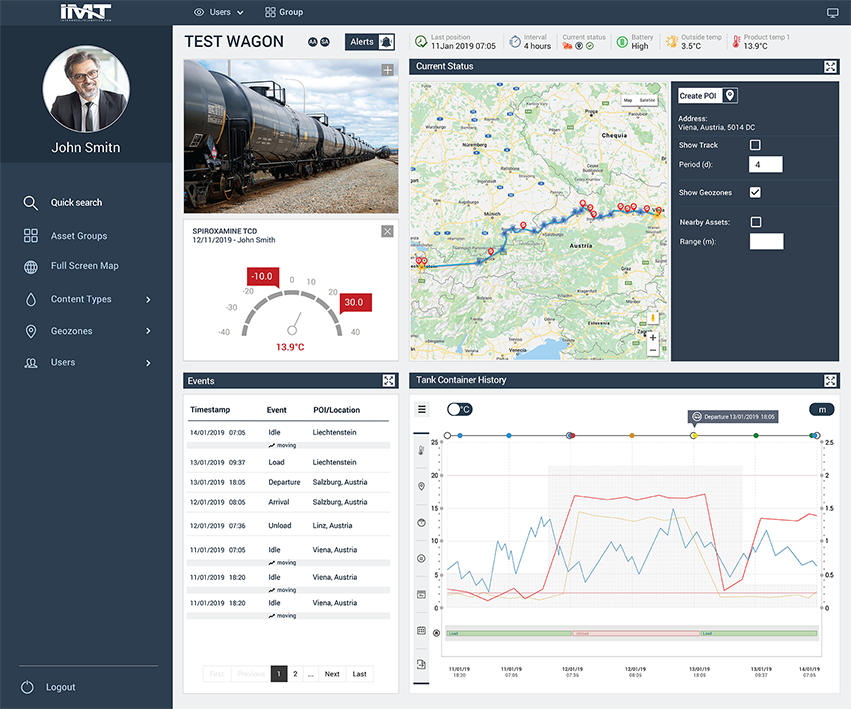Screen dimensions: 851x709
Task: Click the thermometer icon in chart sidebar
Action: [x=421, y=451]
